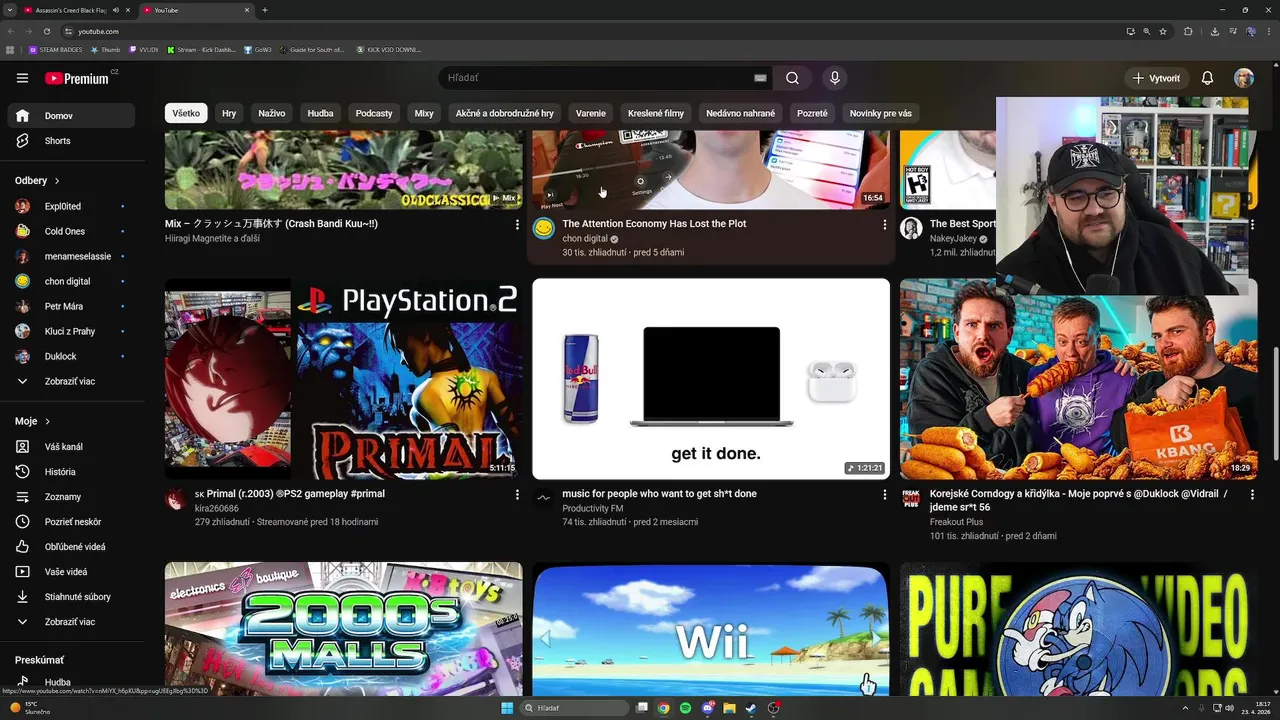1280x720 pixels.
Task: Show more subscriptions with Zobraziť viac
Action: [70, 381]
